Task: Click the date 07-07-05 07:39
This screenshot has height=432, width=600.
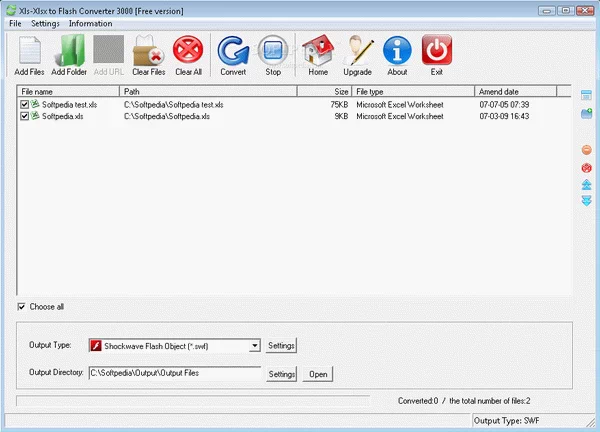Action: point(504,104)
